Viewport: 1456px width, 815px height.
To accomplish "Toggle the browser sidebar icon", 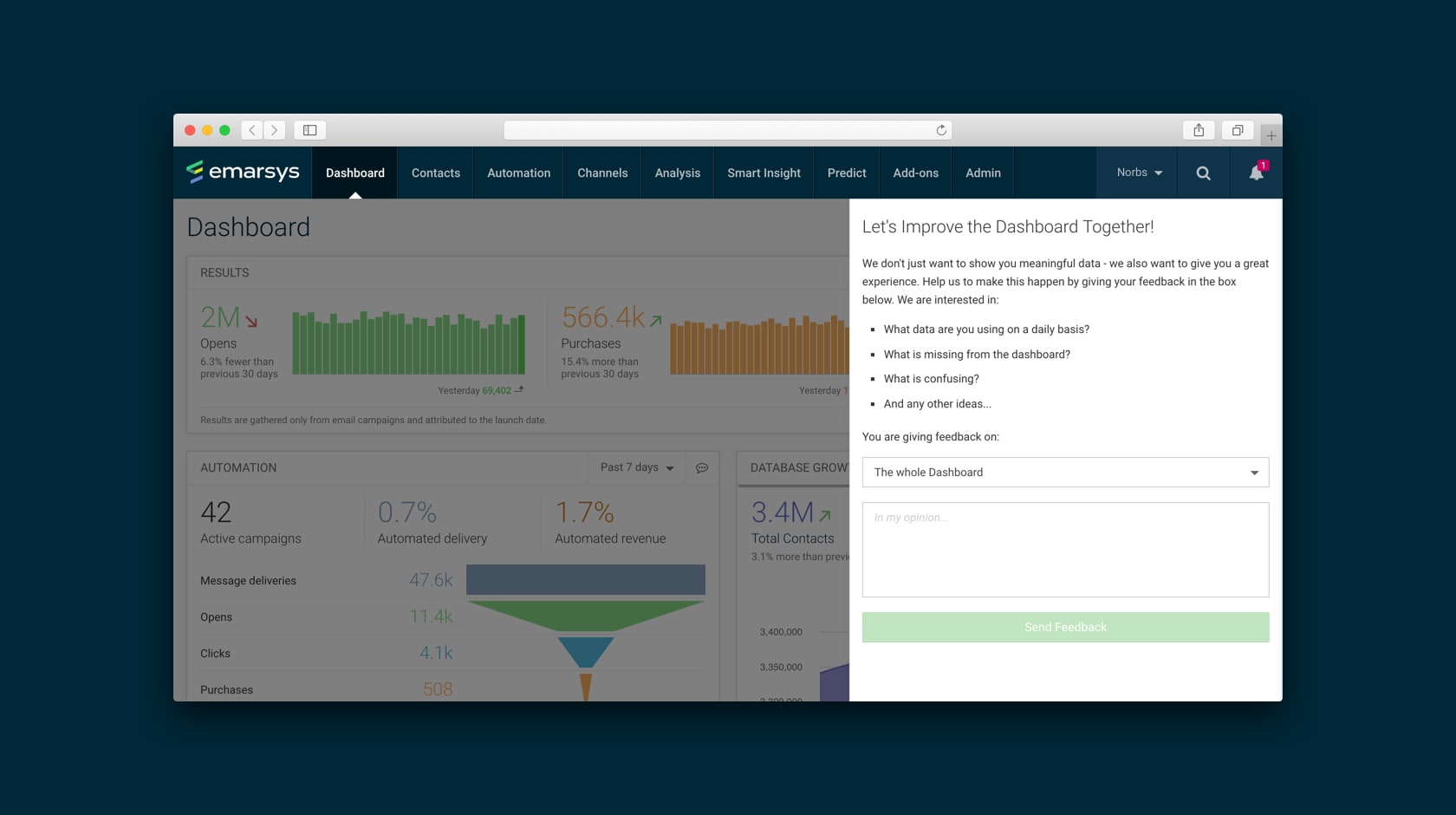I will tap(309, 130).
